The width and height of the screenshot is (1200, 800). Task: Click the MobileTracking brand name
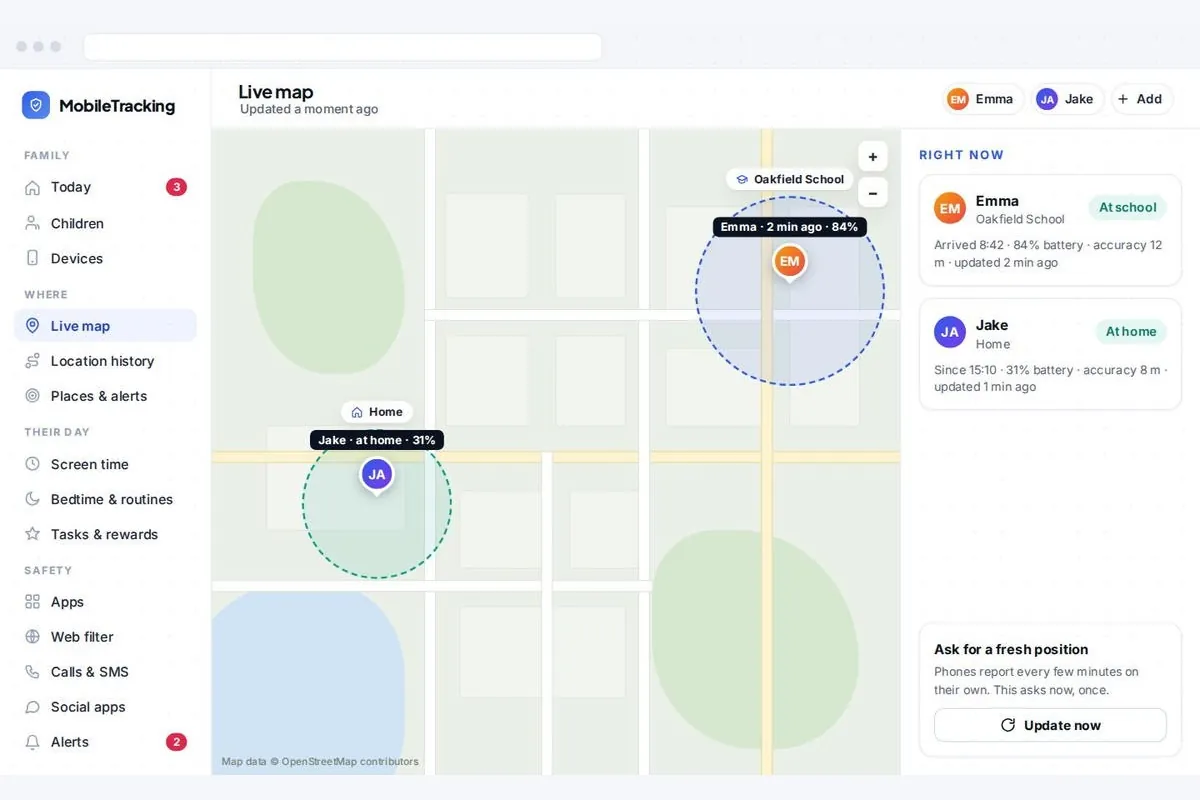pos(117,106)
